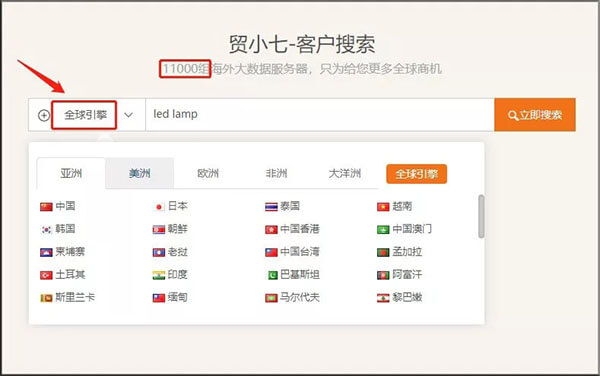Viewport: 600px width, 376px height.
Task: Expand the engine selector chevron
Action: [129, 115]
